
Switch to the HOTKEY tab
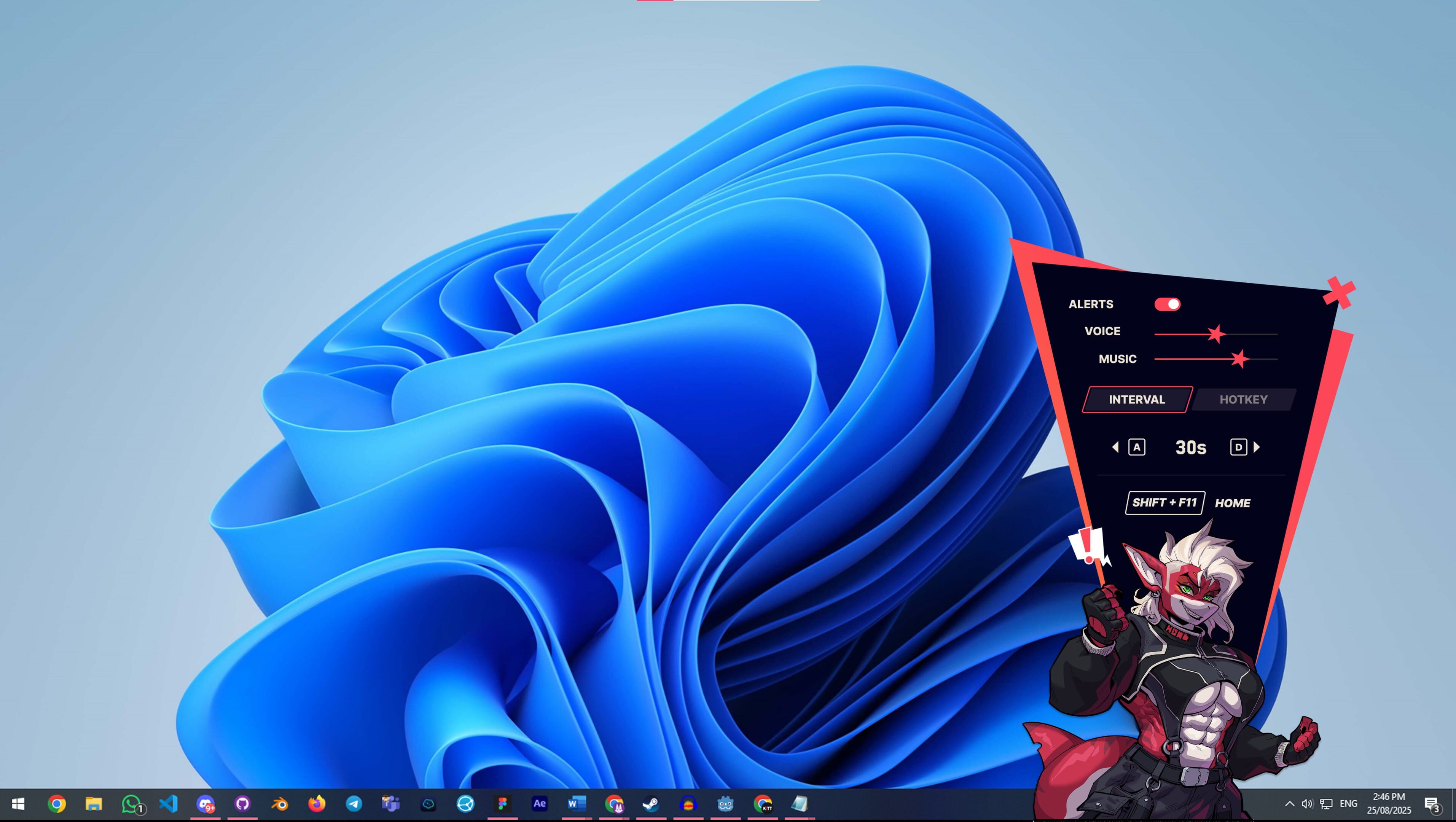(1243, 400)
